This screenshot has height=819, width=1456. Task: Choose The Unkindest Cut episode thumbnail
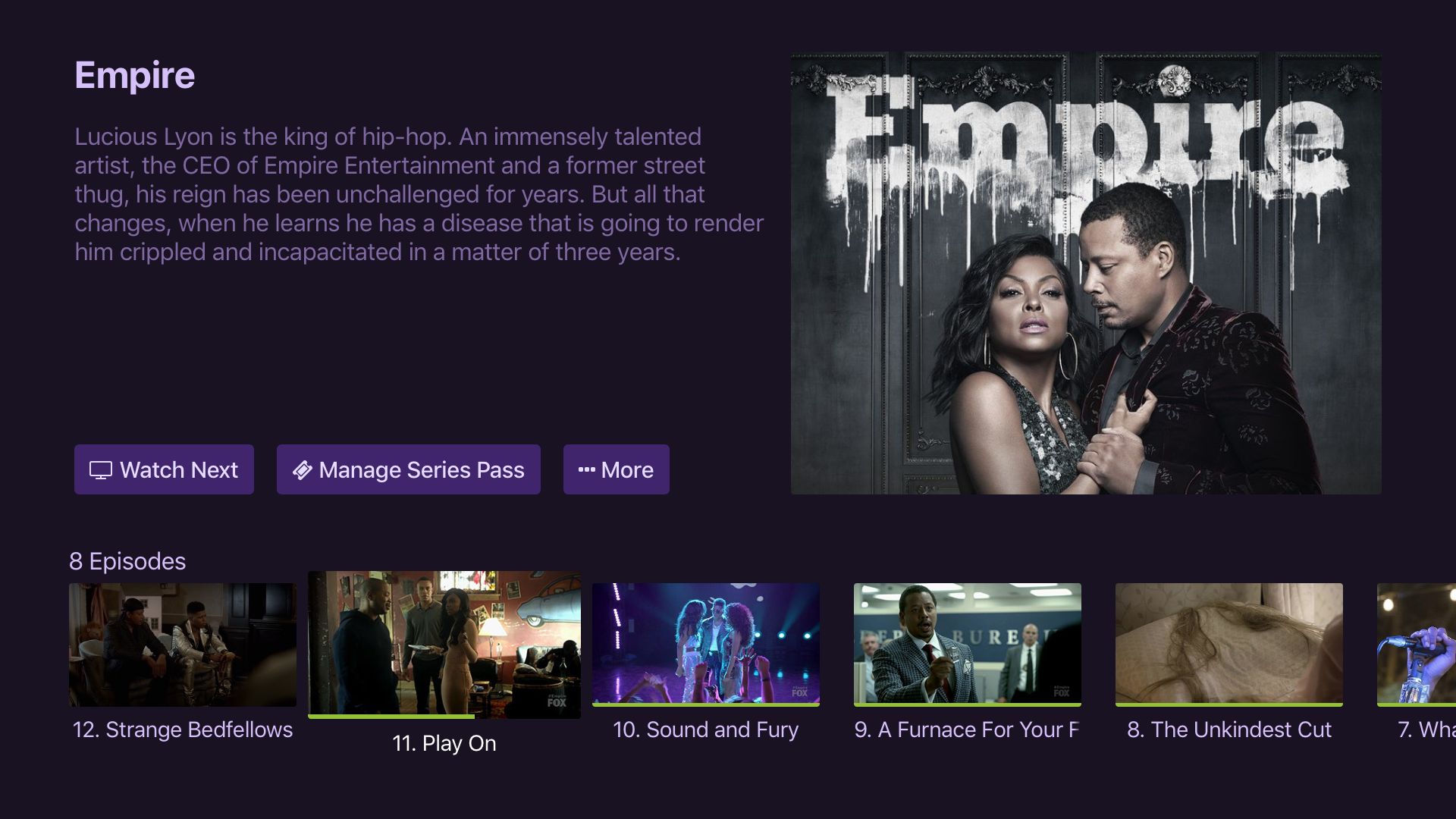coord(1229,643)
